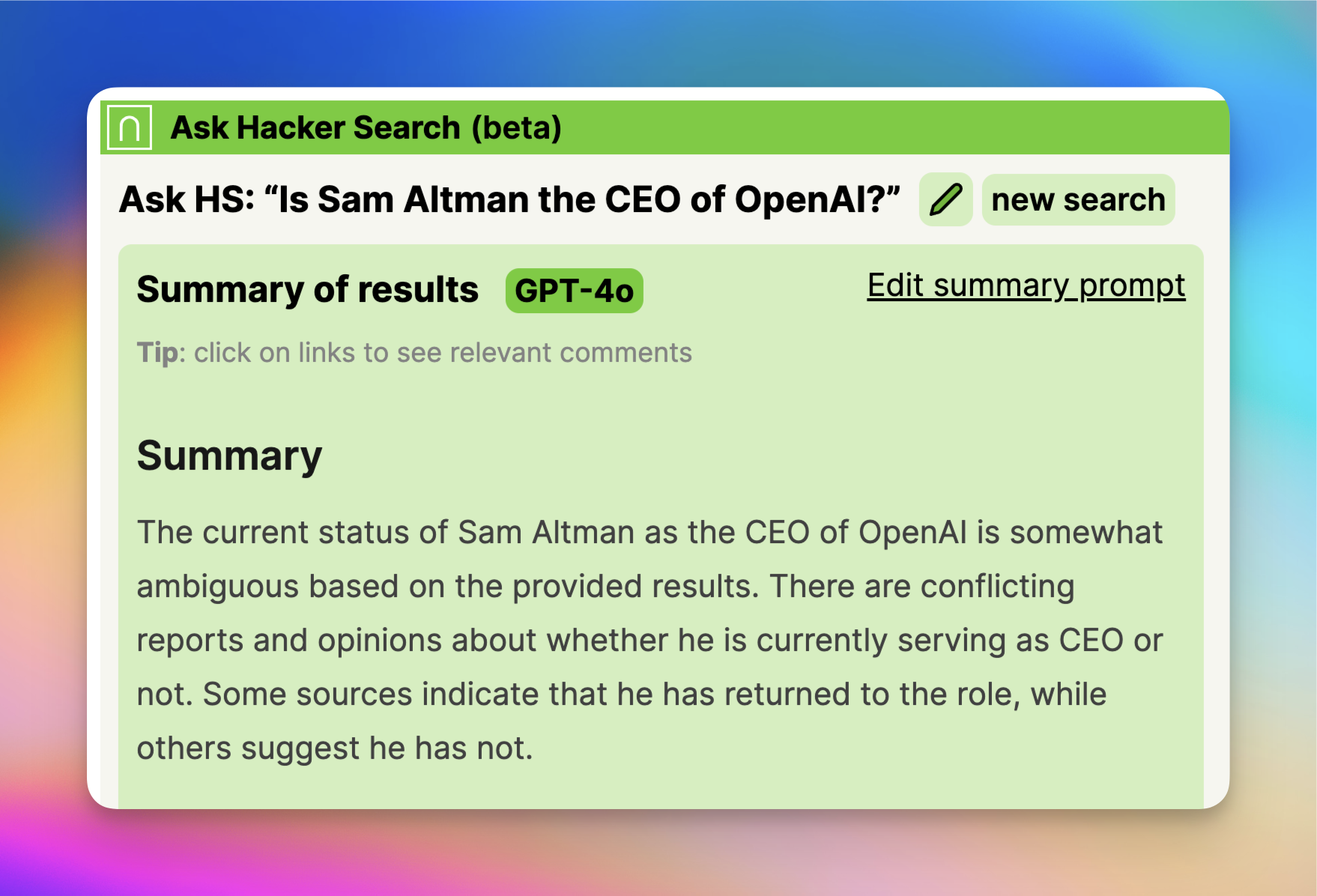Click the bold "Tip" word
Screen dimensions: 1317x896
click(157, 353)
